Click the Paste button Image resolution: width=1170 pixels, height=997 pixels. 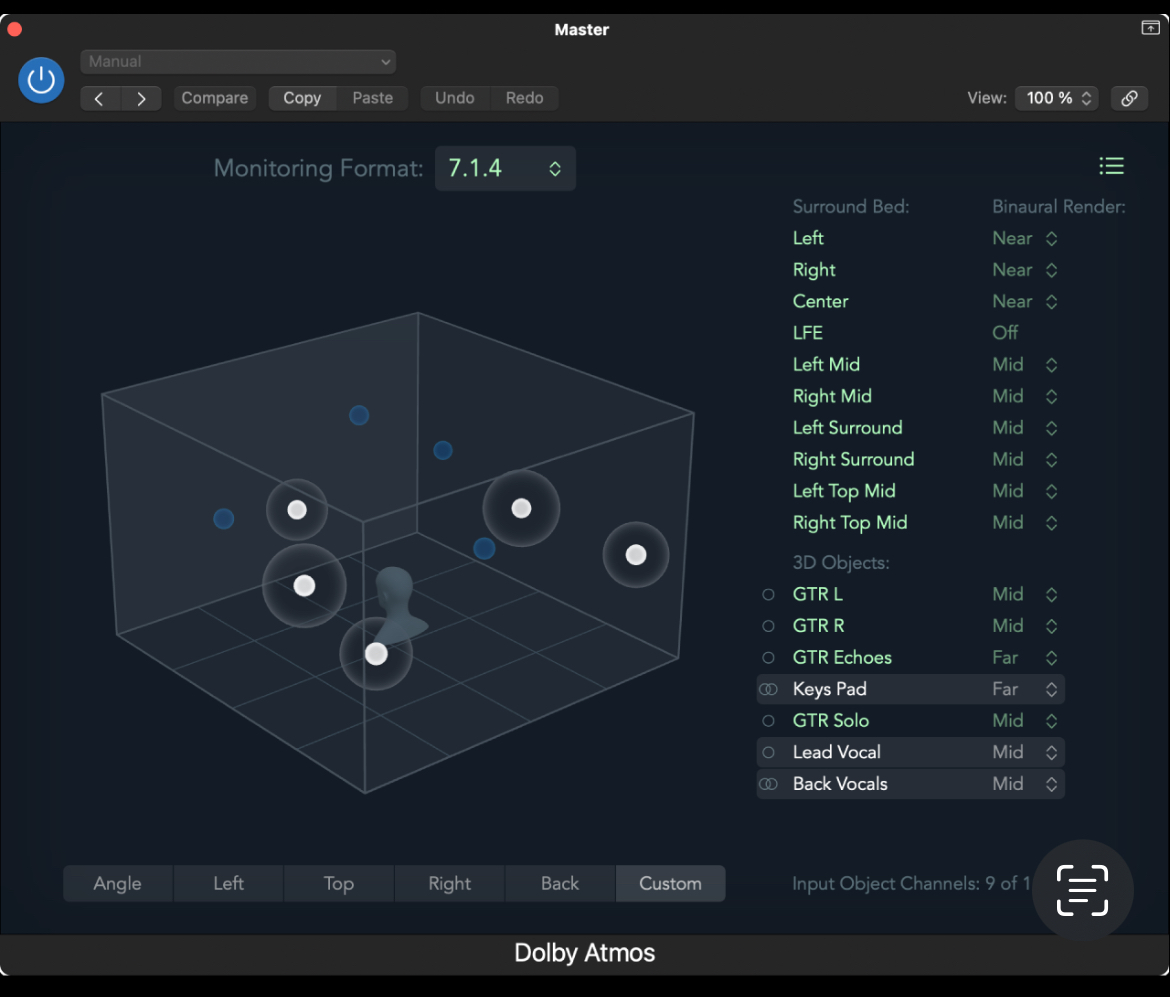click(372, 99)
